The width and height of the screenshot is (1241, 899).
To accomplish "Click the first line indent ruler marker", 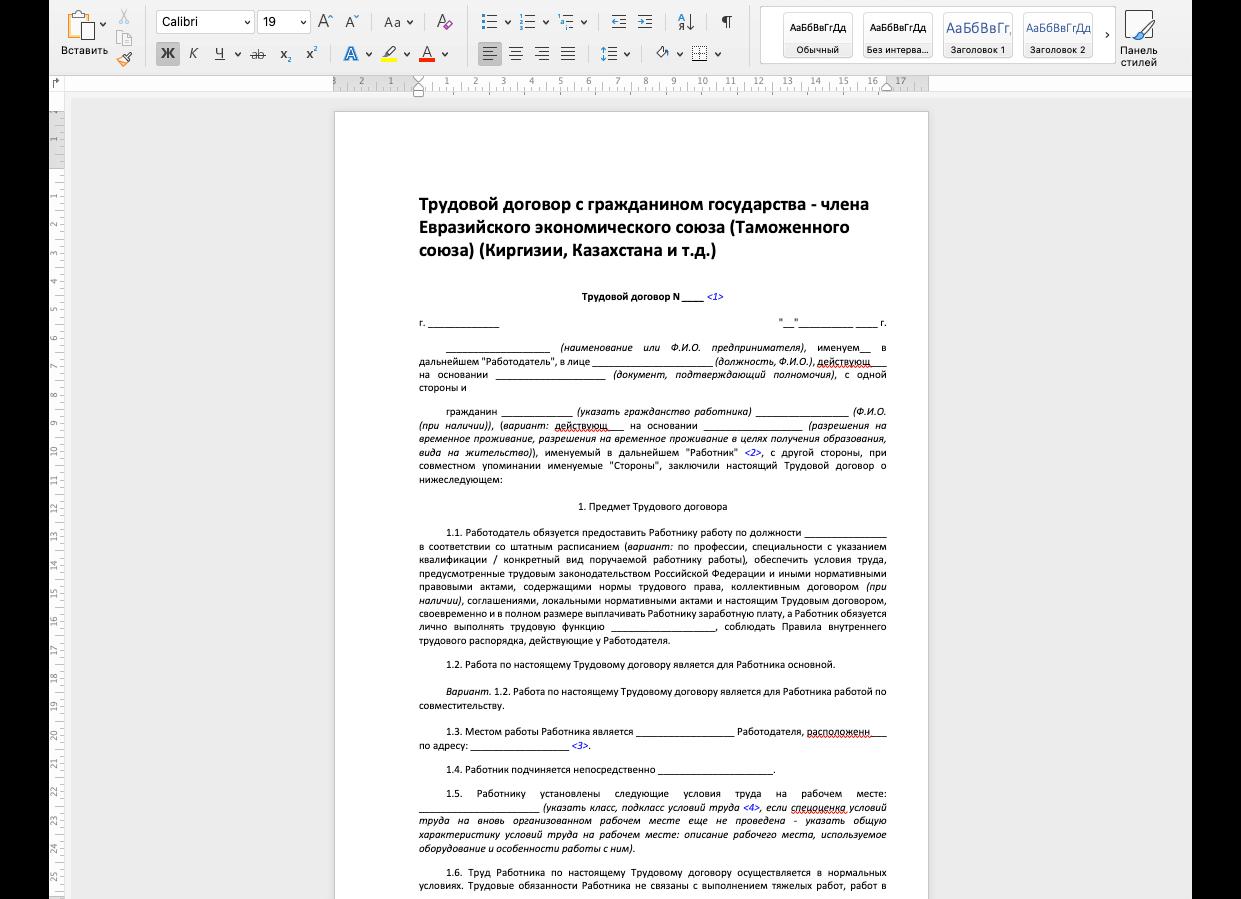I will tap(418, 80).
